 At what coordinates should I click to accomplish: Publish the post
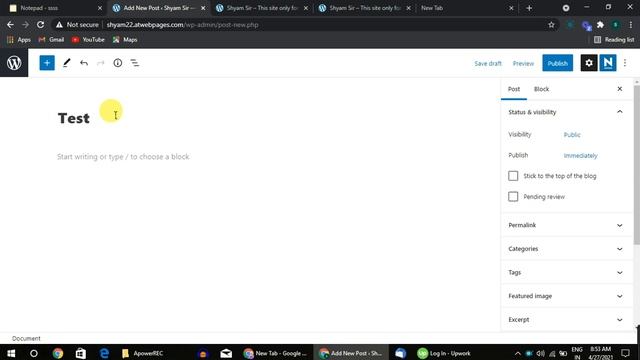point(558,63)
